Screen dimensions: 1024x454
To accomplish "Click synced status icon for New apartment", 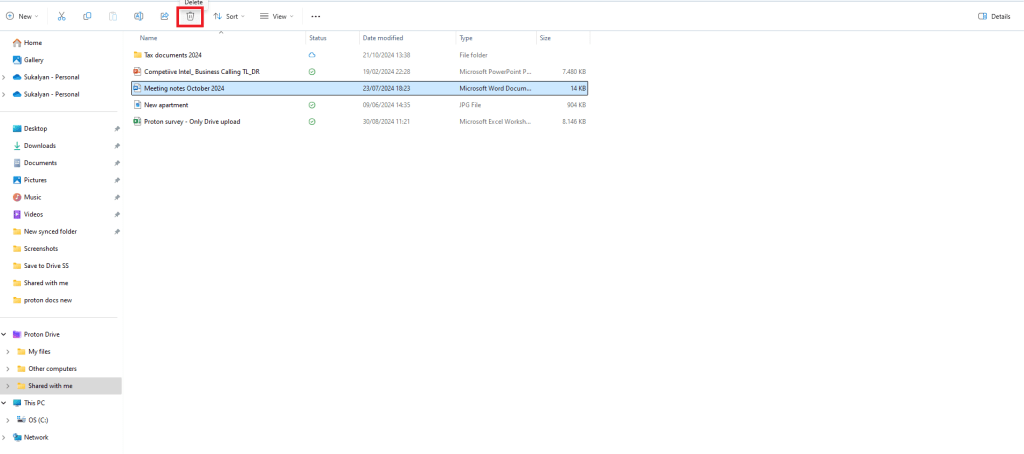I will (x=312, y=105).
